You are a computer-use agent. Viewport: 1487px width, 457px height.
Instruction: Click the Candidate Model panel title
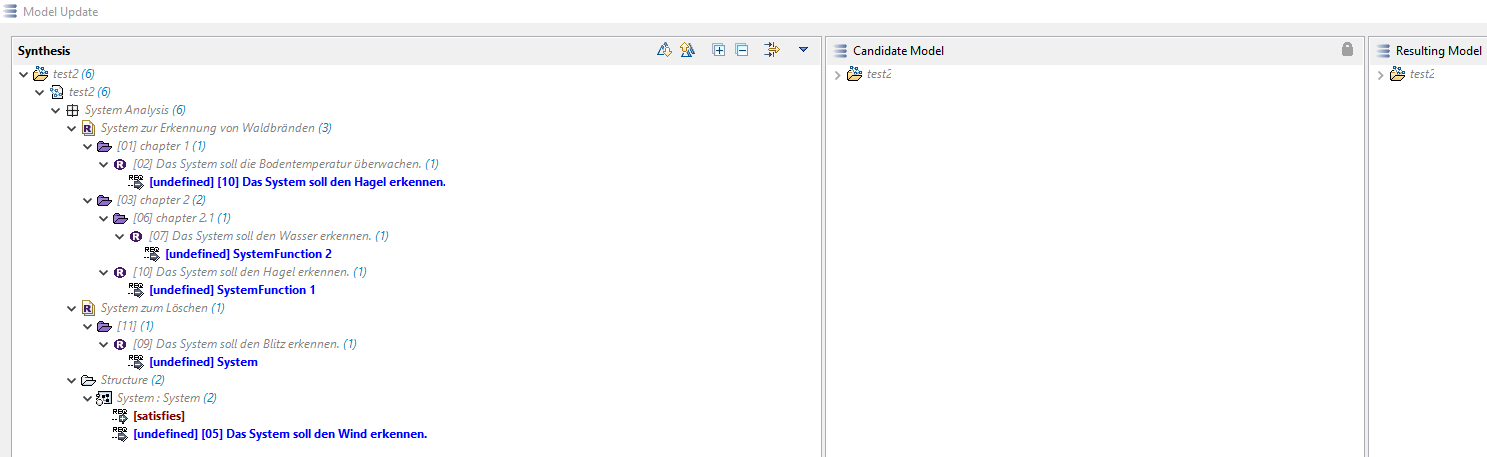click(x=898, y=50)
